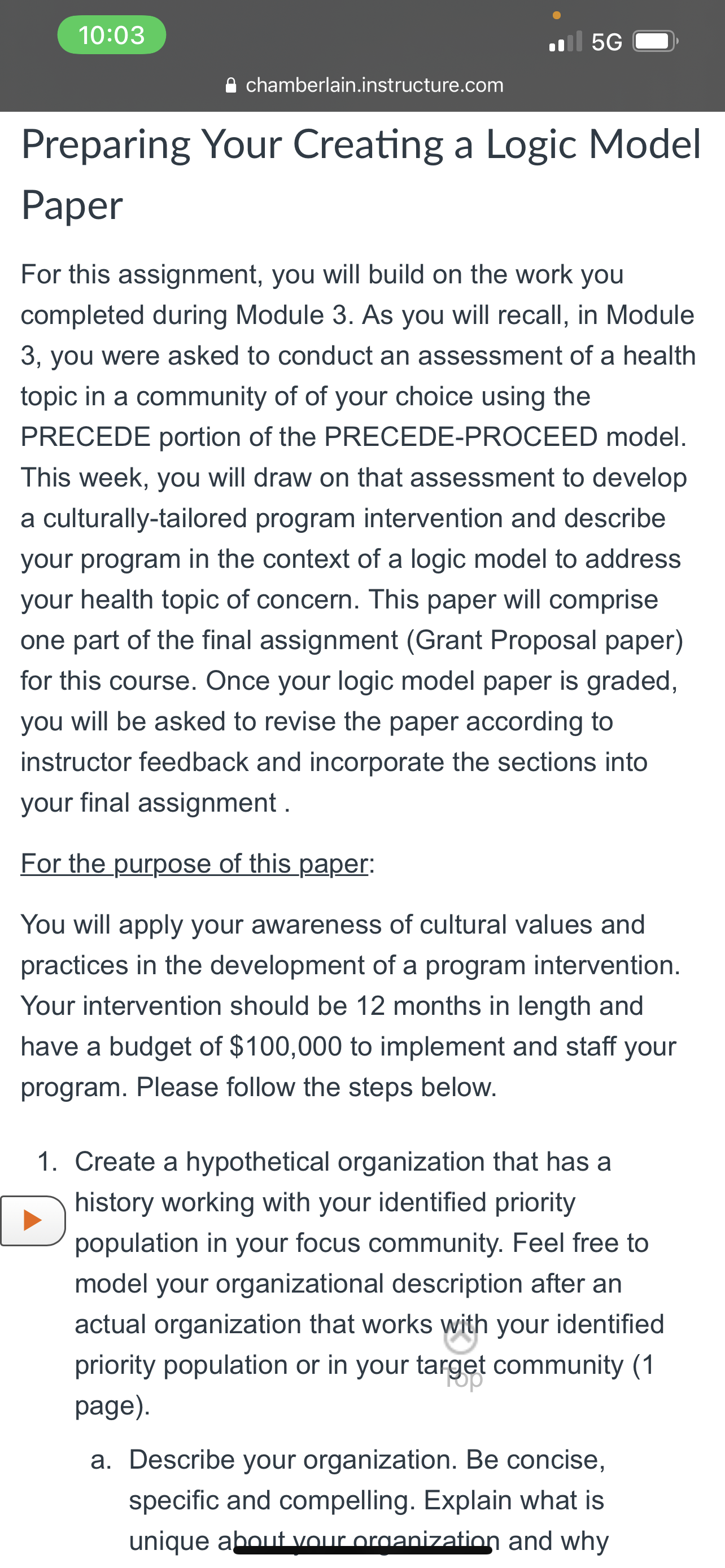This screenshot has height=1568, width=725.
Task: Tap the word 'Paper' in the title
Action: tap(72, 205)
